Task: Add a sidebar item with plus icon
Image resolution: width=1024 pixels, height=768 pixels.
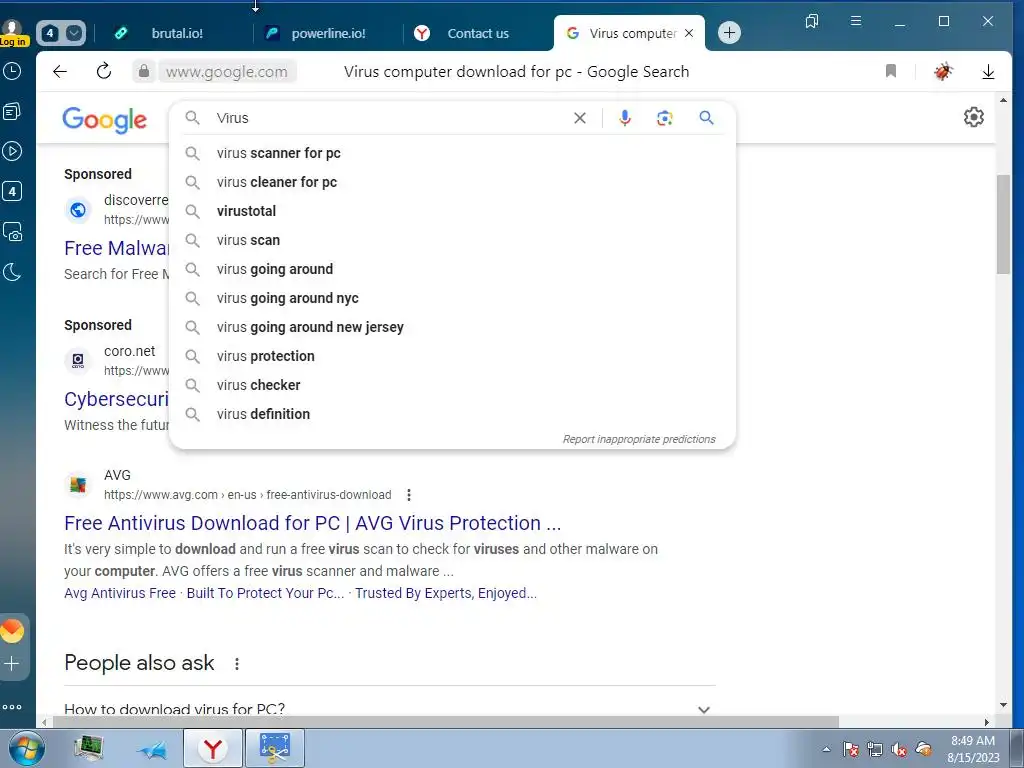Action: click(x=12, y=664)
